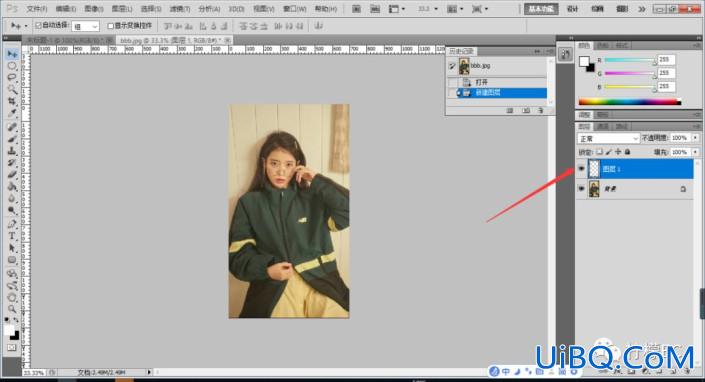The width and height of the screenshot is (705, 382).
Task: Select the Eraser tool
Action: point(12,174)
